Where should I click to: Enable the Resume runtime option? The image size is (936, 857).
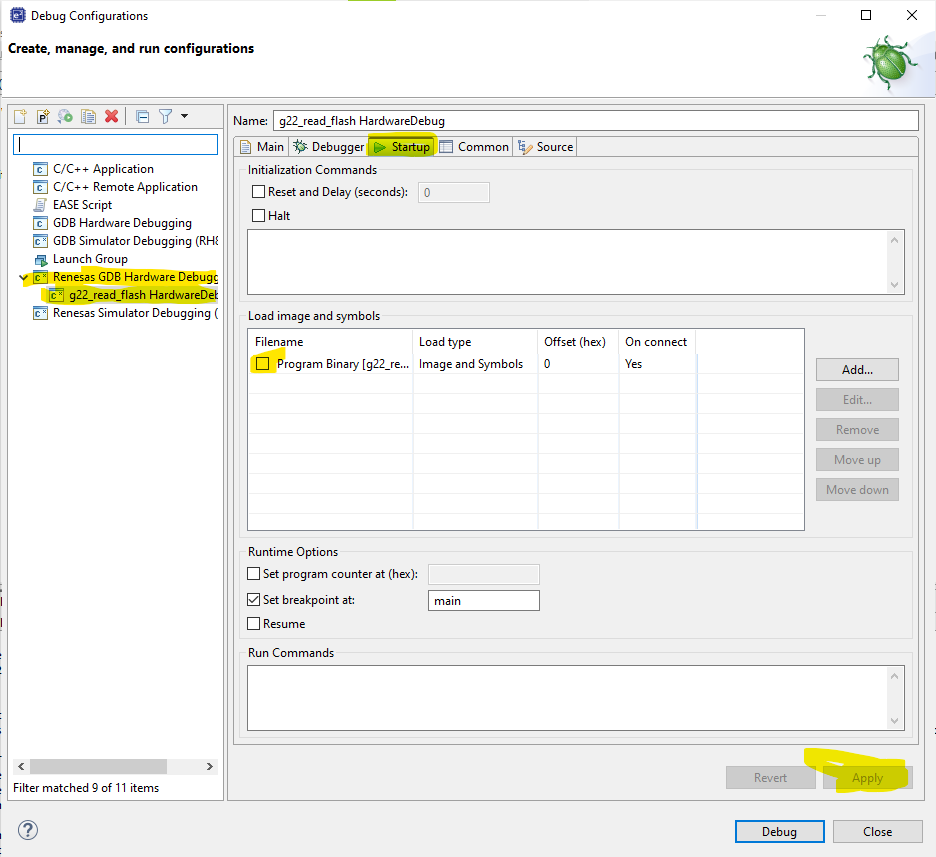click(253, 623)
